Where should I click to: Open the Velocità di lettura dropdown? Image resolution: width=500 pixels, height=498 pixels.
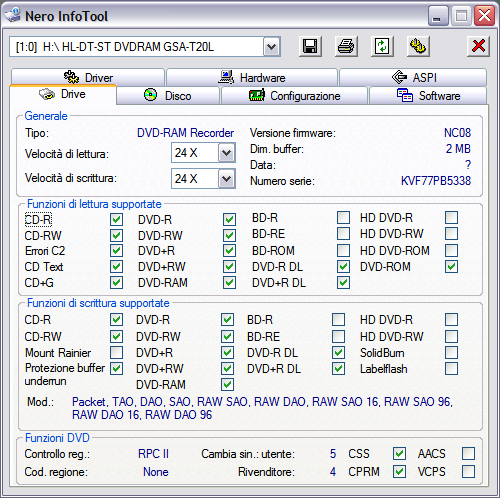coord(227,153)
